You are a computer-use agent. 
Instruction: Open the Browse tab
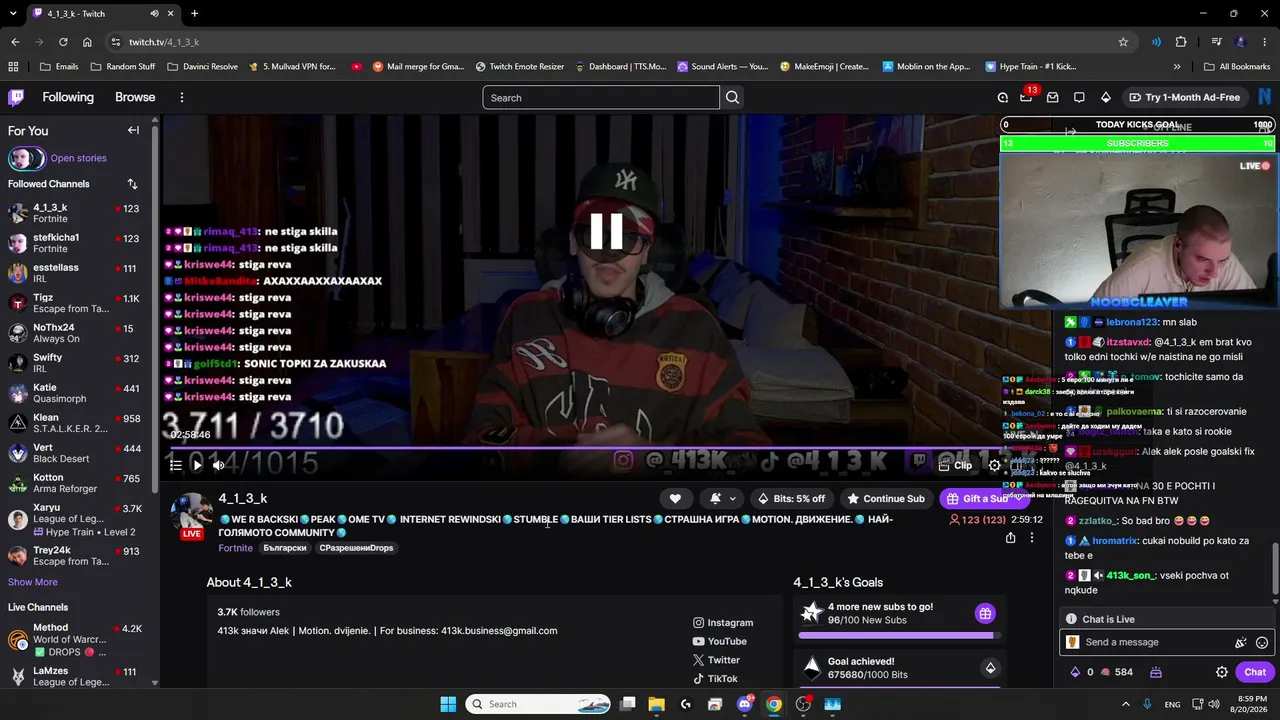135,97
